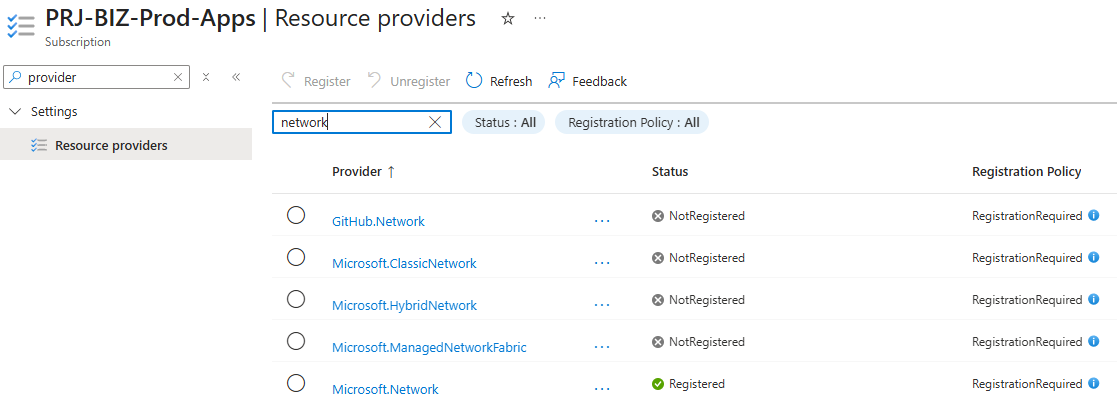The height and width of the screenshot is (402, 1117).
Task: Open Resource providers in the sidebar
Action: tap(111, 145)
